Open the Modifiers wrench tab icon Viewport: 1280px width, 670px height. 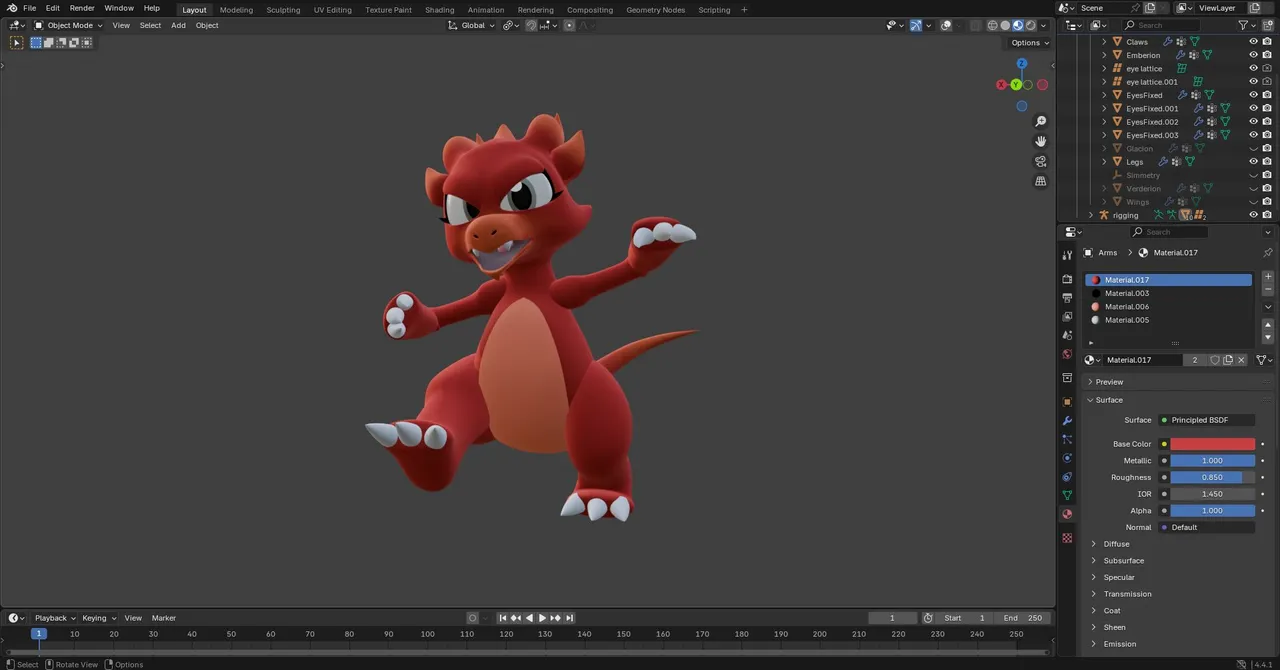[1067, 421]
